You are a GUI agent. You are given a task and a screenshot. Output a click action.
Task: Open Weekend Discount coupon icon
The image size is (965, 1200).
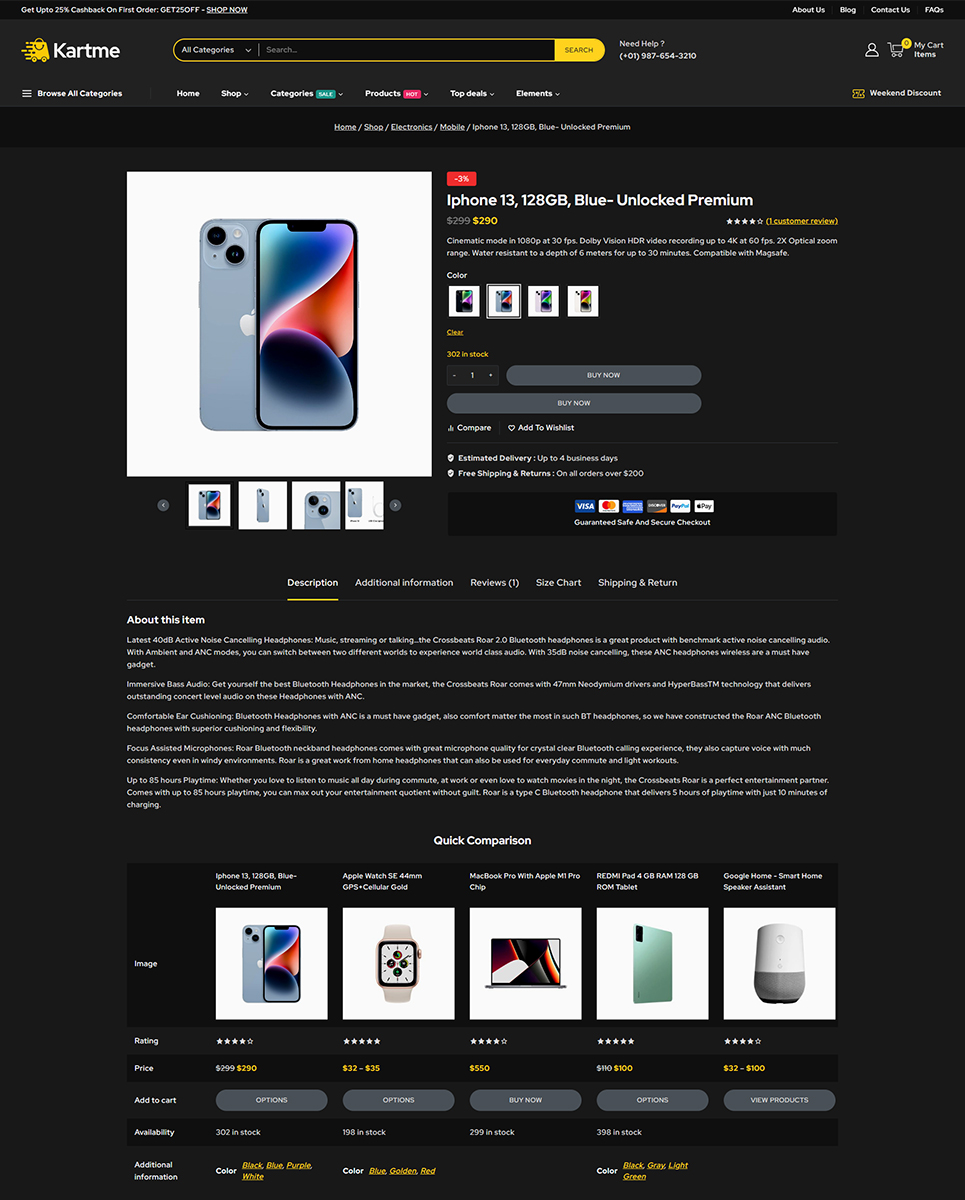point(858,93)
